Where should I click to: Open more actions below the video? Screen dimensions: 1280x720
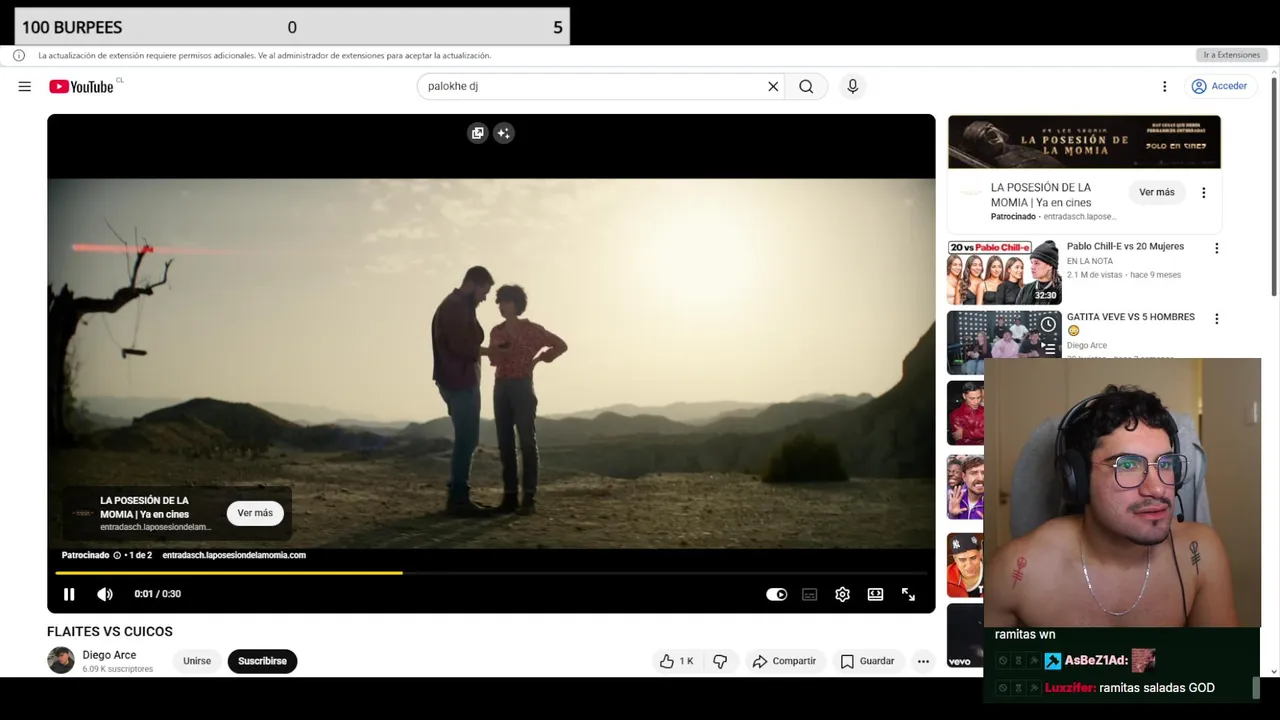click(923, 661)
